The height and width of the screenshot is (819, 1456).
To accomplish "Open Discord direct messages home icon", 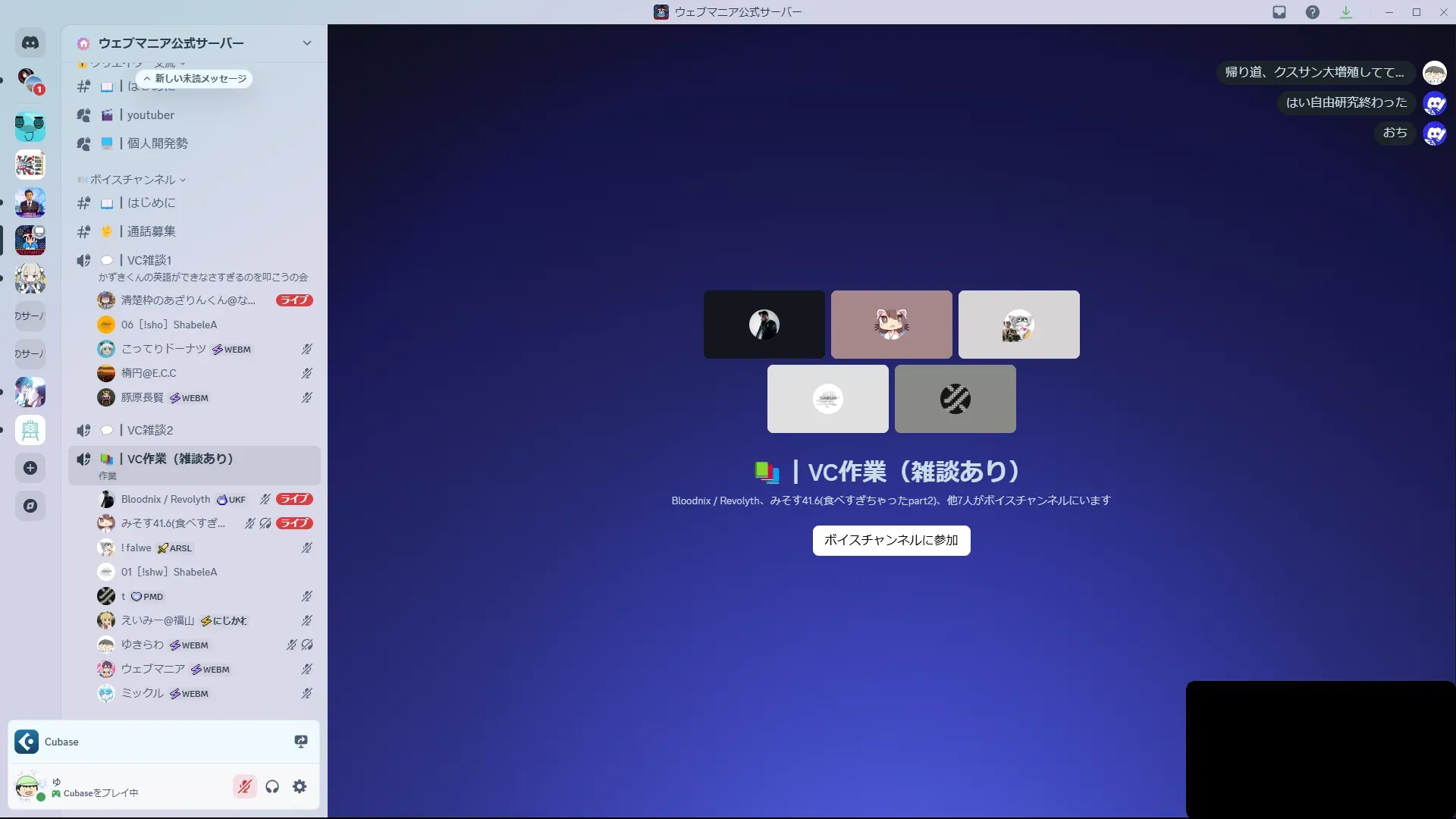I will (x=30, y=43).
